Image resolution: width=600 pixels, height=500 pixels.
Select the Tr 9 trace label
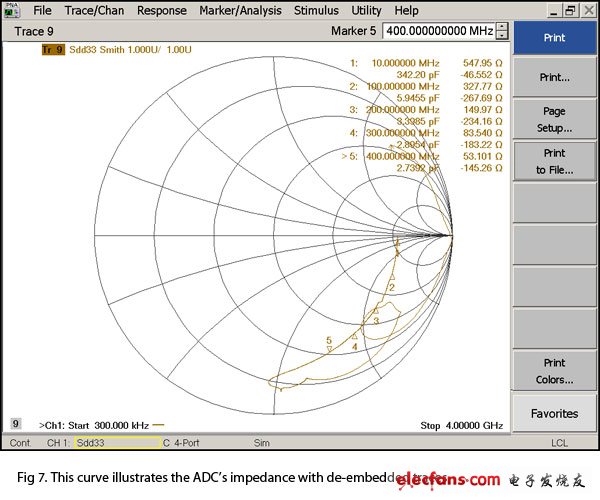53,49
